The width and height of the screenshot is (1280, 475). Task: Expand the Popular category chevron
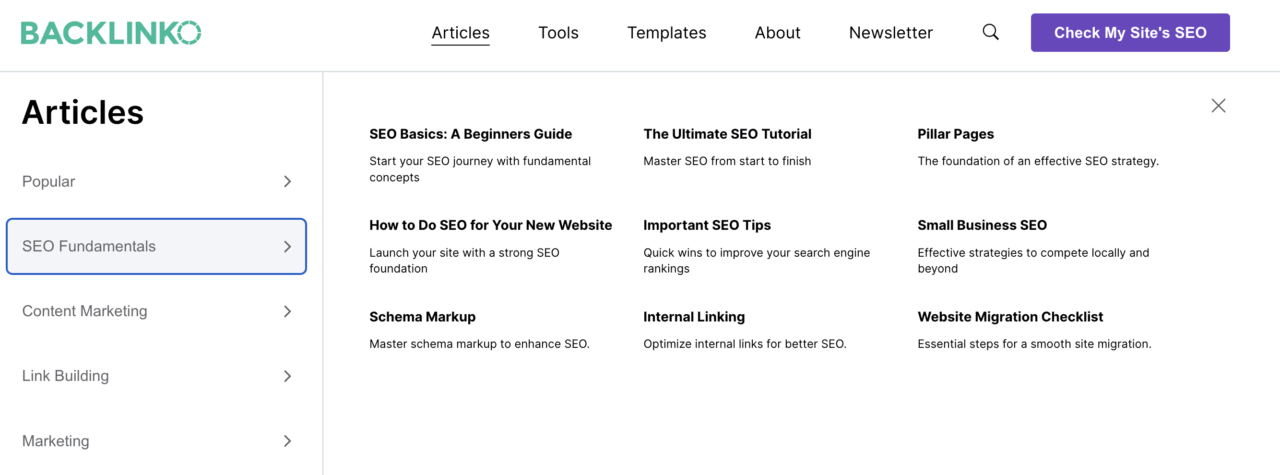click(287, 182)
